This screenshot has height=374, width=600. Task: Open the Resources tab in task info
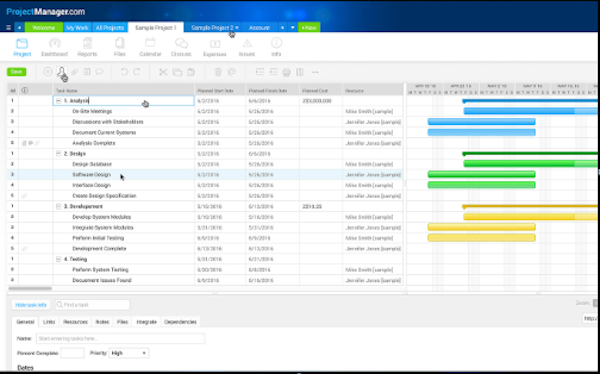(75, 322)
